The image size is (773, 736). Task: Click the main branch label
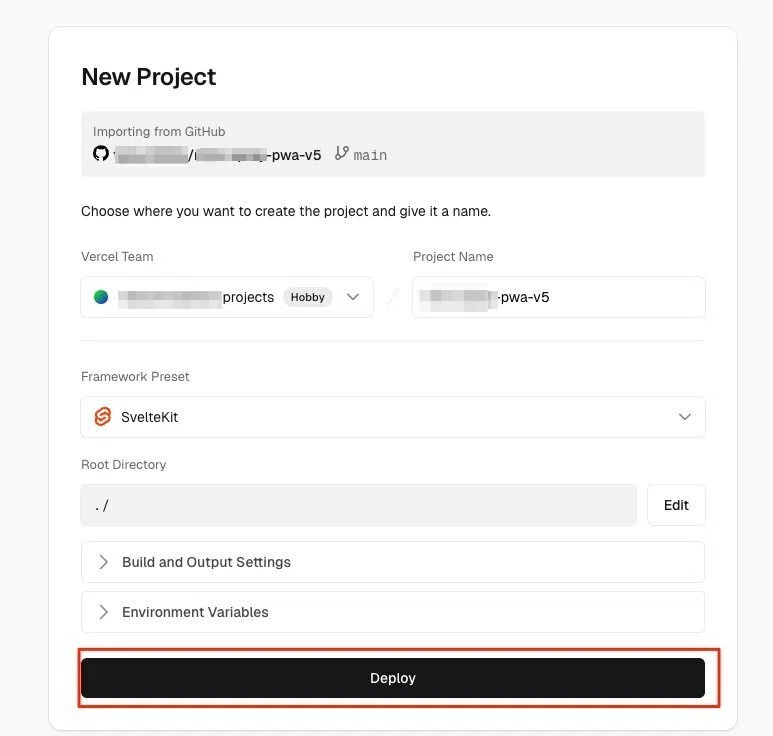click(370, 155)
